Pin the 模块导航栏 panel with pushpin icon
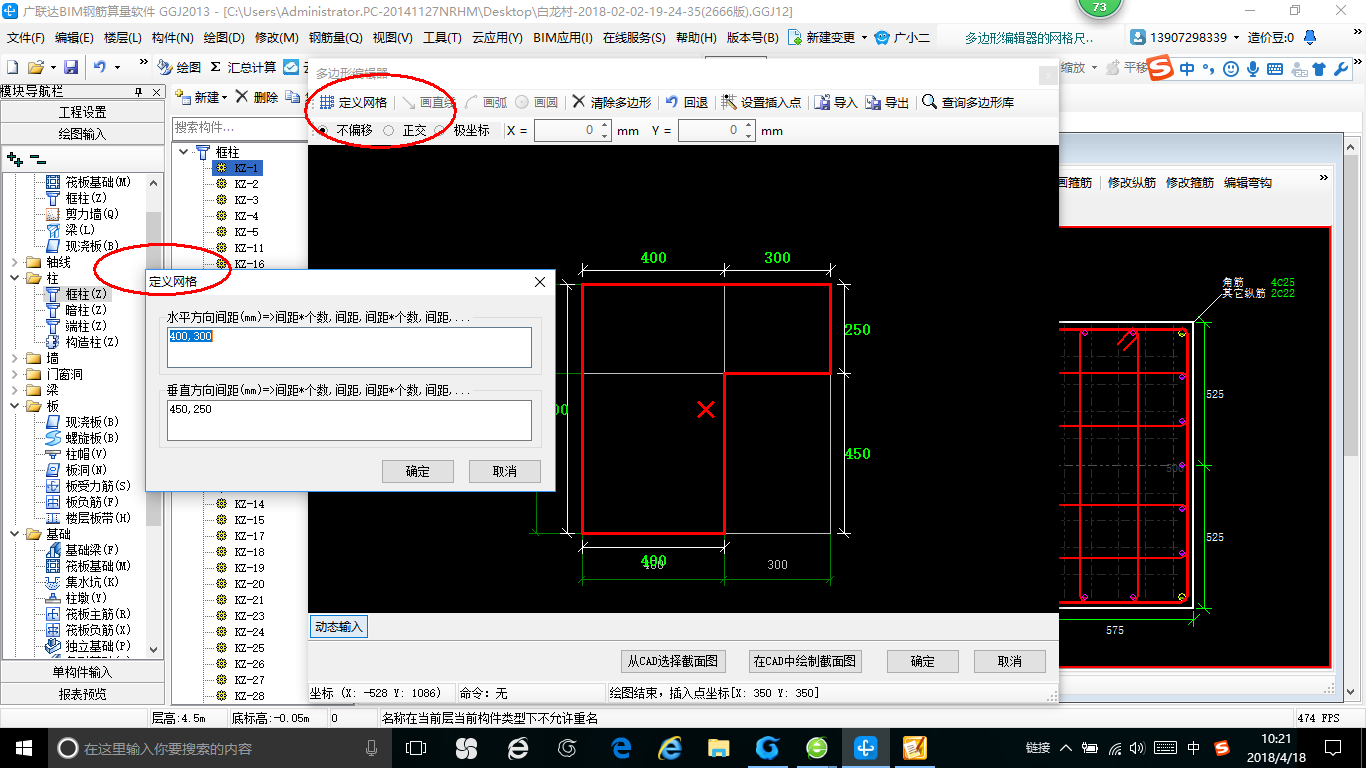This screenshot has height=768, width=1366. 139,91
